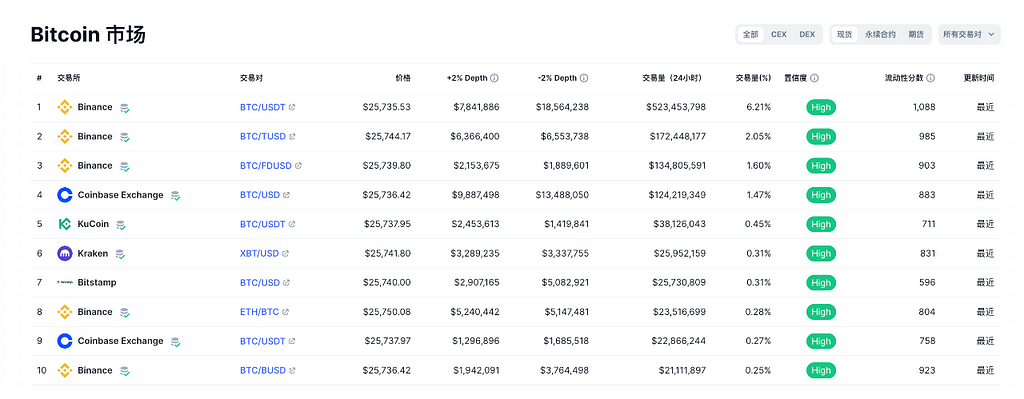Click proof-of-reserves icon beside first Binance row
1024x399 pixels.
coord(125,108)
